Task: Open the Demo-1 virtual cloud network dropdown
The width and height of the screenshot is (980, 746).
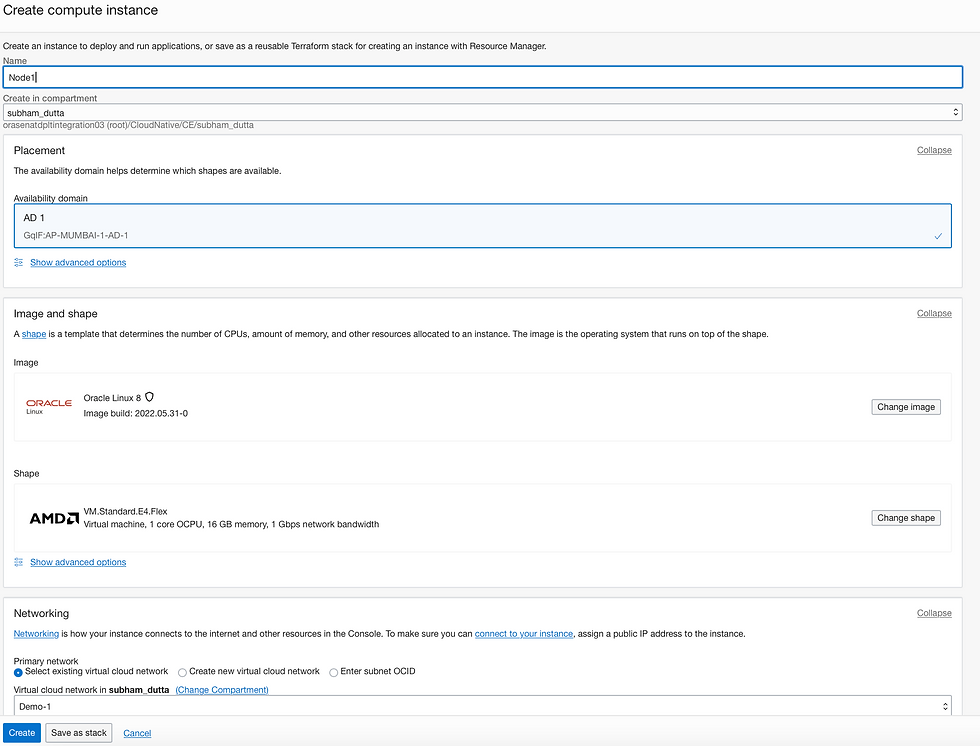Action: 482,706
